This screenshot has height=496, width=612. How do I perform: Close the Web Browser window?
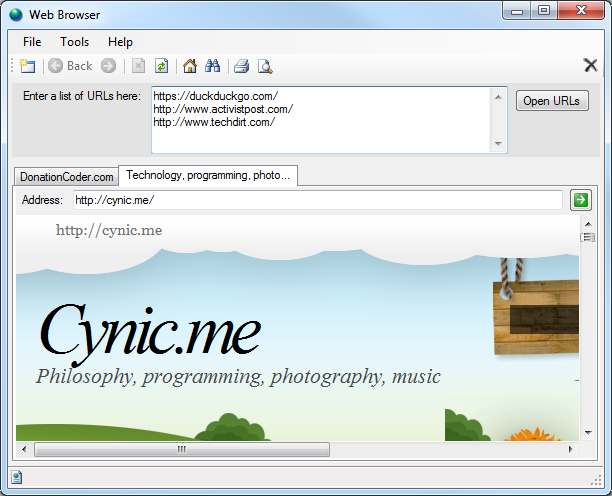(581, 11)
